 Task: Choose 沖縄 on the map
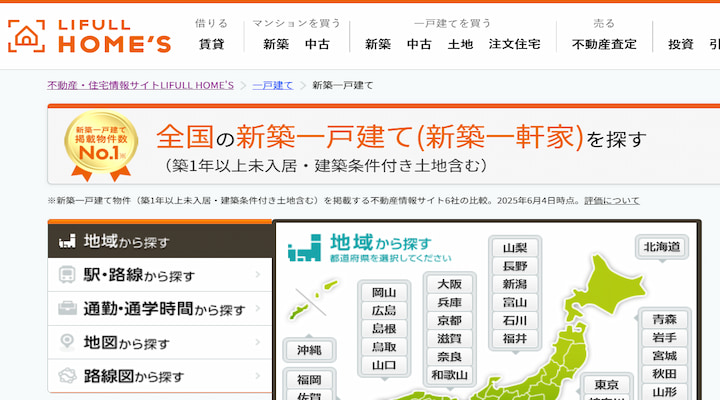[x=309, y=351]
